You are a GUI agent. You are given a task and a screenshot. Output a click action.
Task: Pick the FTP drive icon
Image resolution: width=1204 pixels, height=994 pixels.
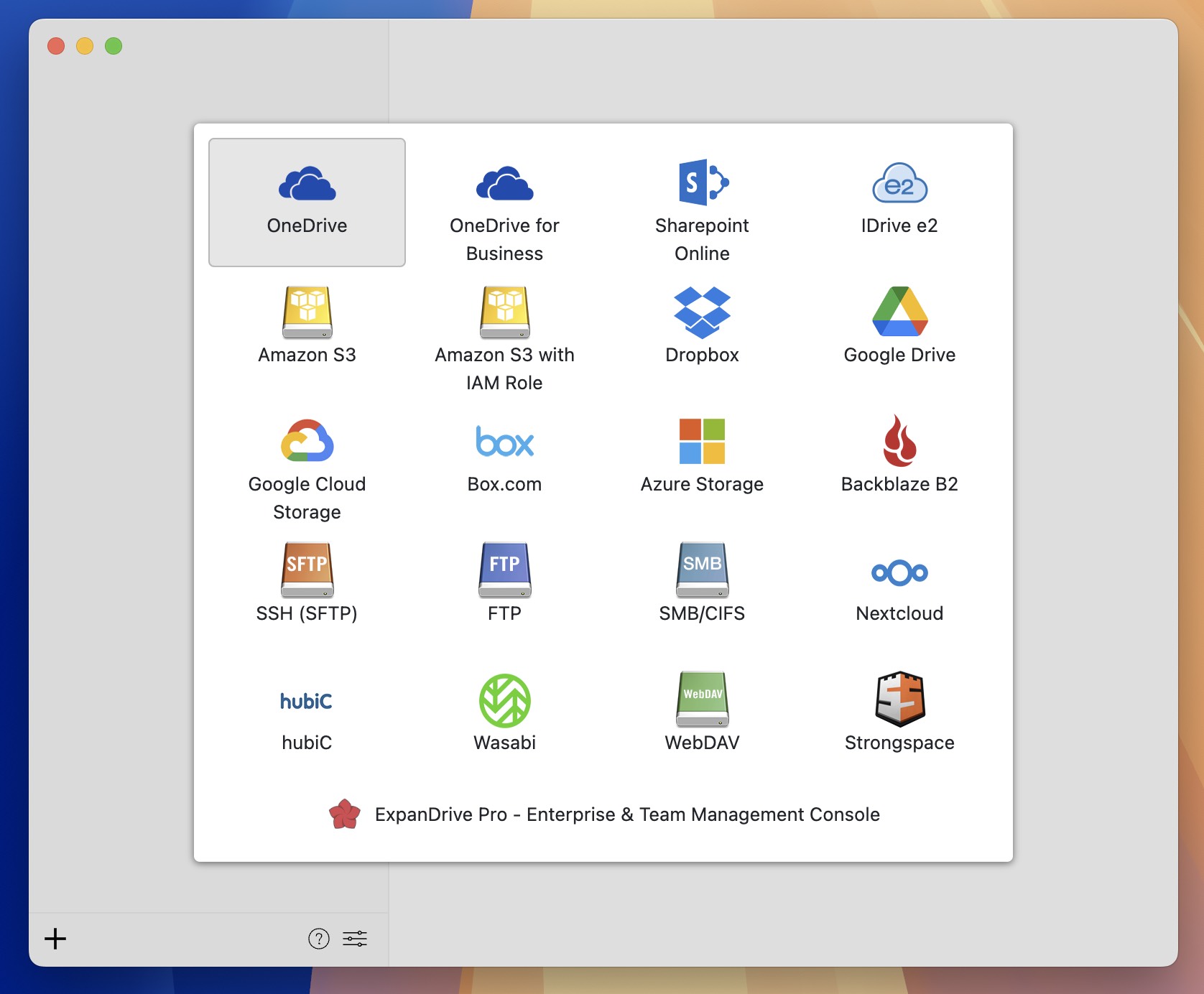tap(504, 570)
